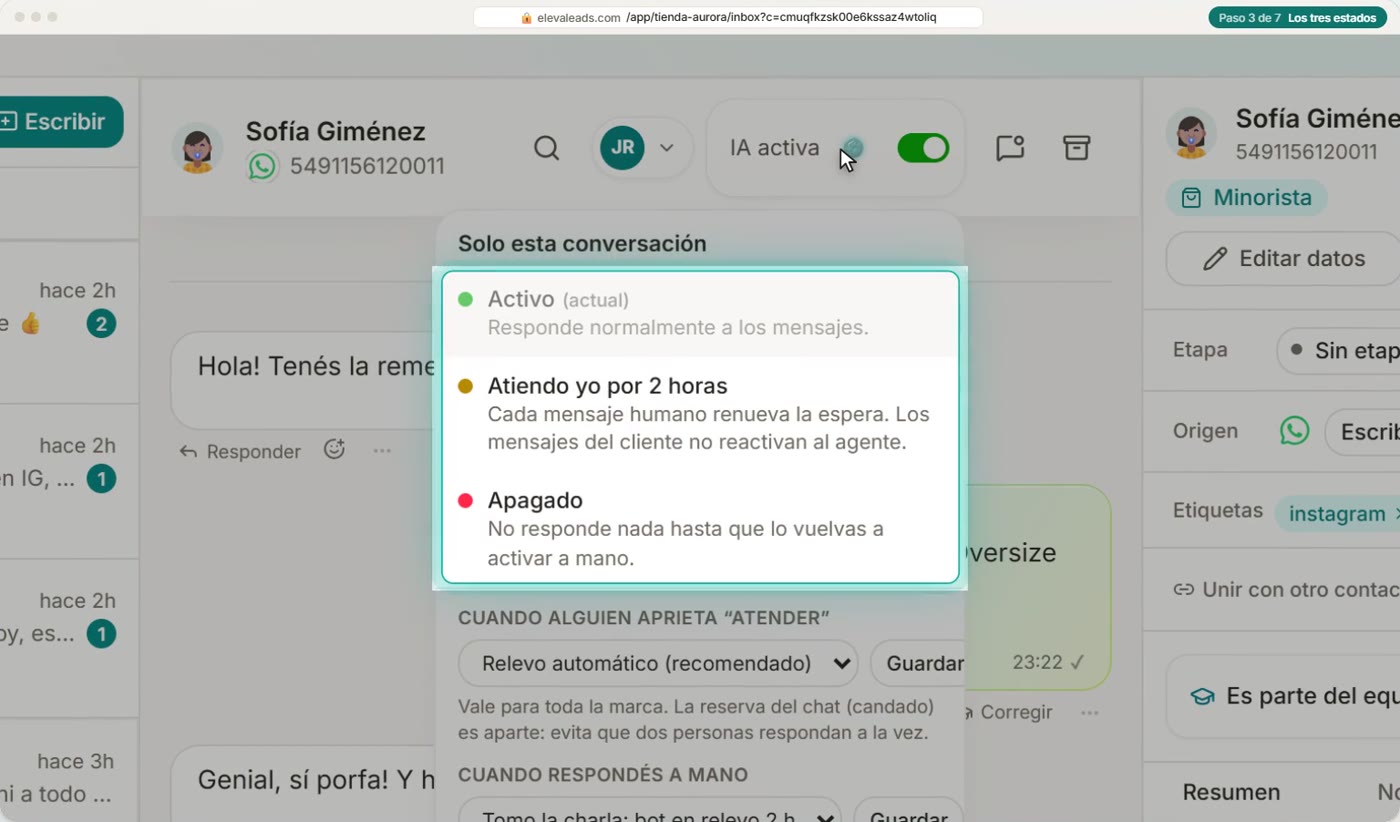Open the more options dots beside Corregir
The image size is (1400, 822).
1090,713
